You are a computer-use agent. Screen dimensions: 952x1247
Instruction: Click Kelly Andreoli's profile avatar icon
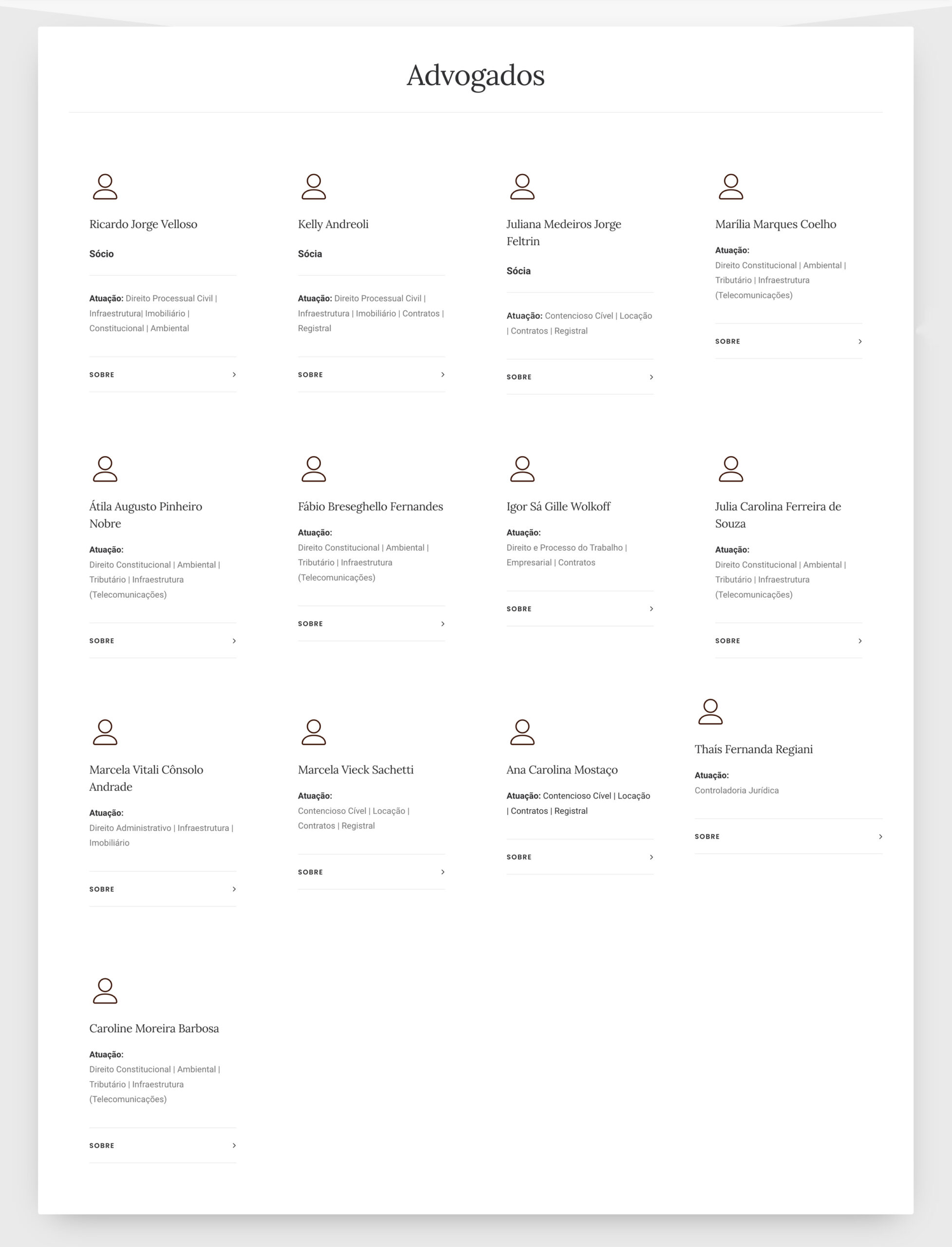coord(313,187)
